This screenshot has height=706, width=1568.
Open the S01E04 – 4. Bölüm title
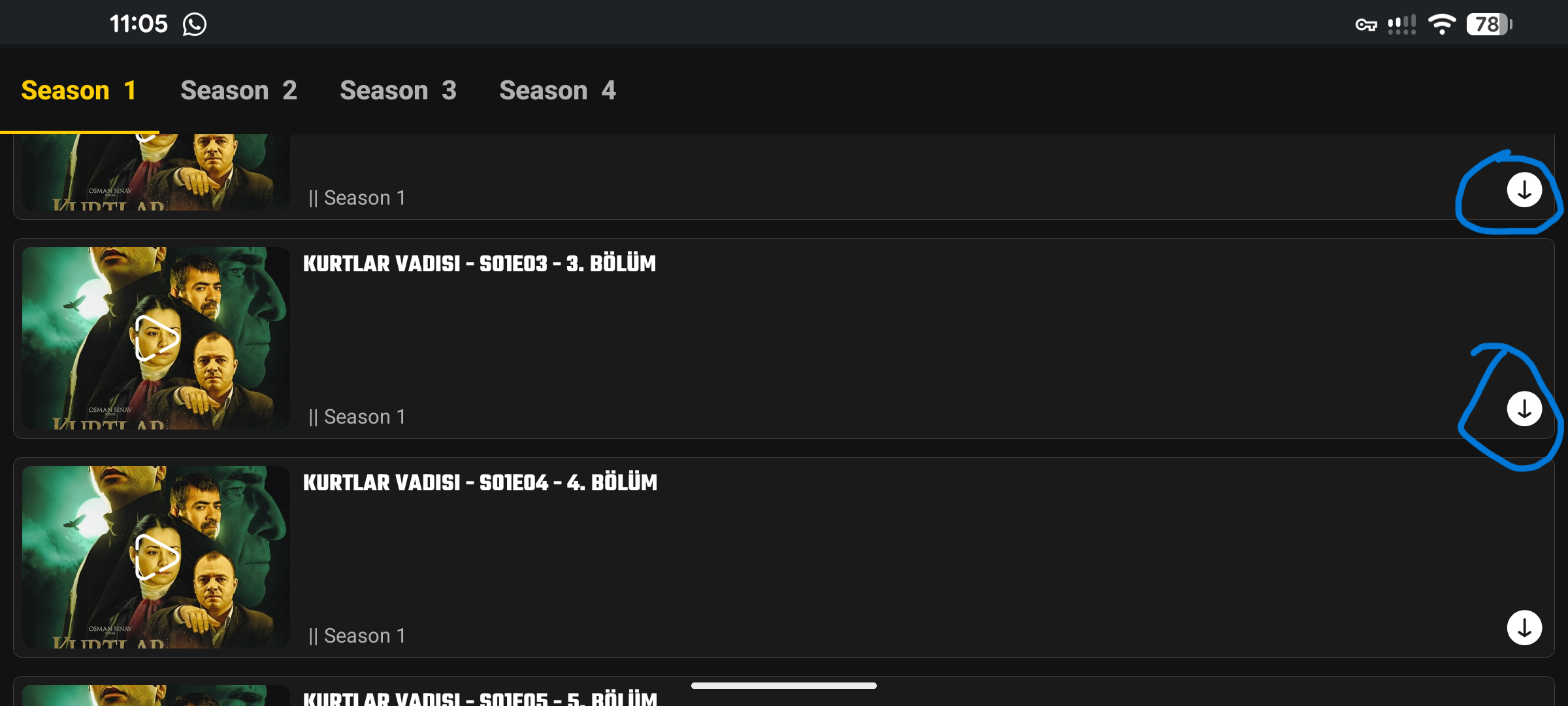coord(480,482)
